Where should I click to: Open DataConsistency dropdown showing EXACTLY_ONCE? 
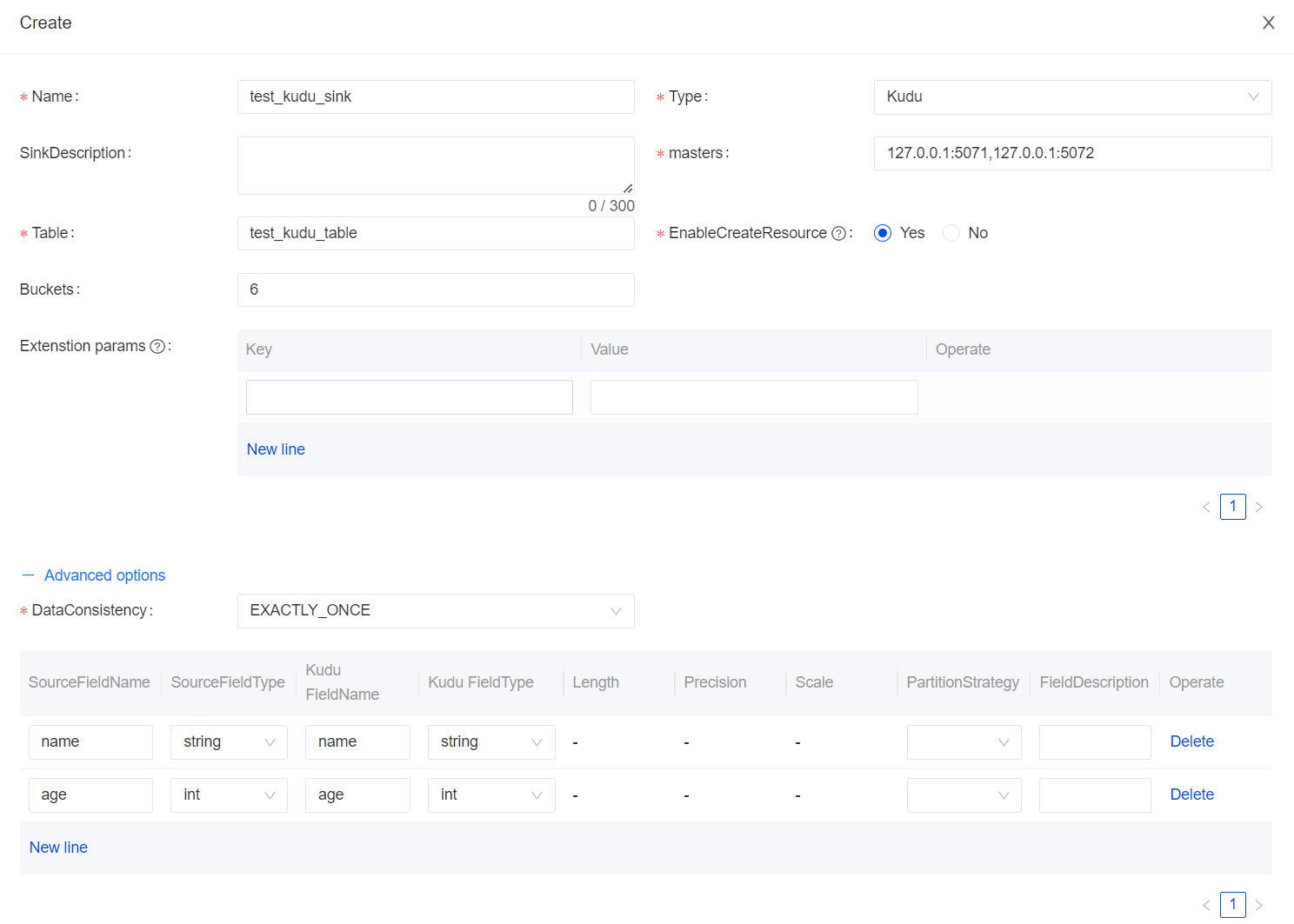[x=435, y=611]
